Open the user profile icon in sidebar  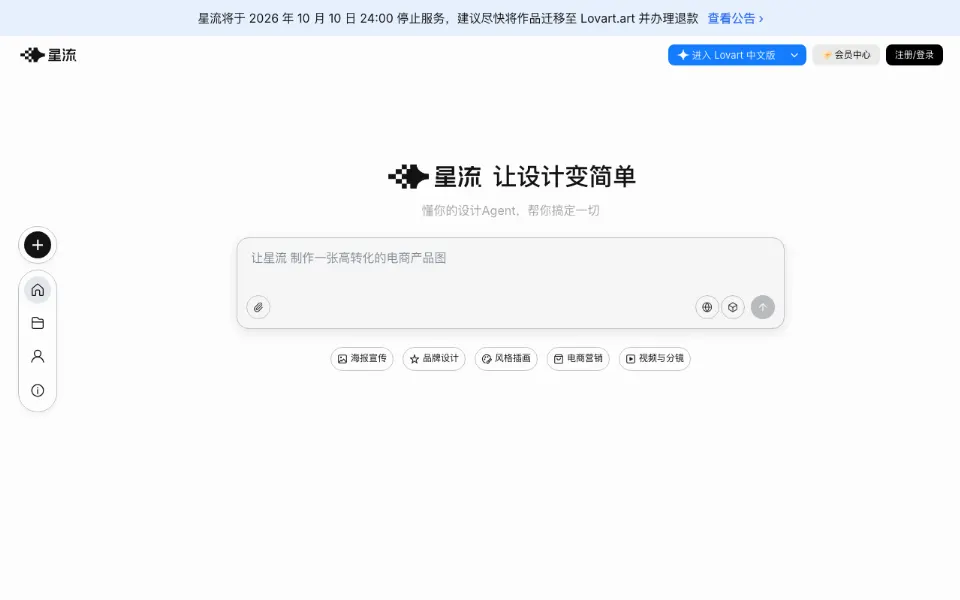coord(37,356)
